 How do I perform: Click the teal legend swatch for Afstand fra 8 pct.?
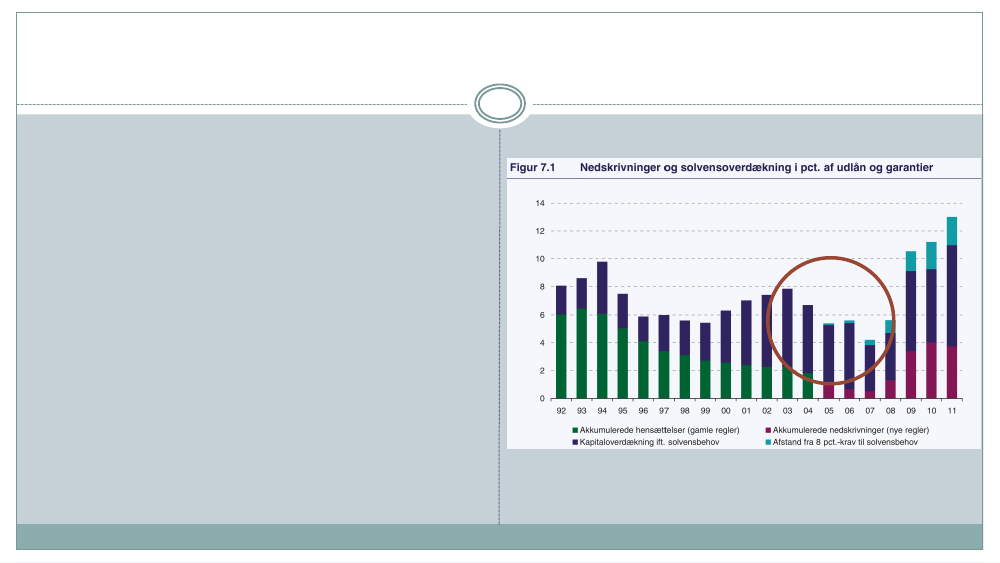[767, 441]
